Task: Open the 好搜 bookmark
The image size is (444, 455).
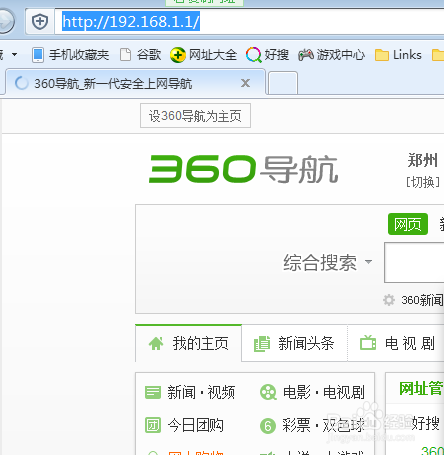Action: pos(267,55)
